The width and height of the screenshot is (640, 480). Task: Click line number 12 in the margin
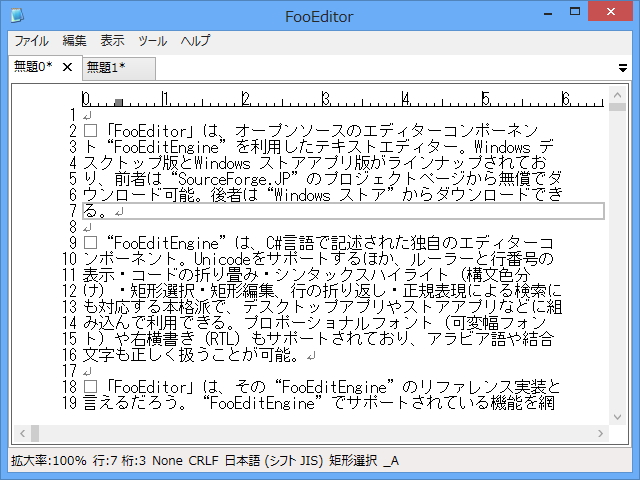click(69, 291)
